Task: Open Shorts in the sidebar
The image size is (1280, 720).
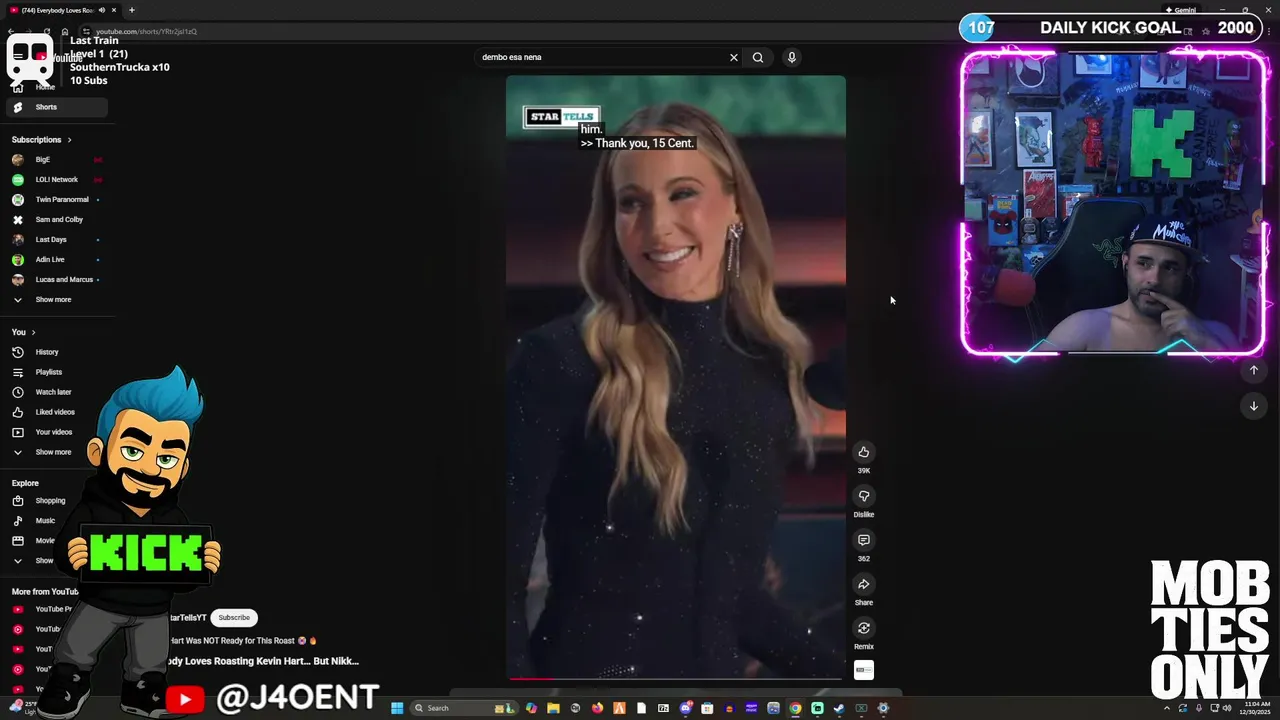Action: click(x=56, y=107)
